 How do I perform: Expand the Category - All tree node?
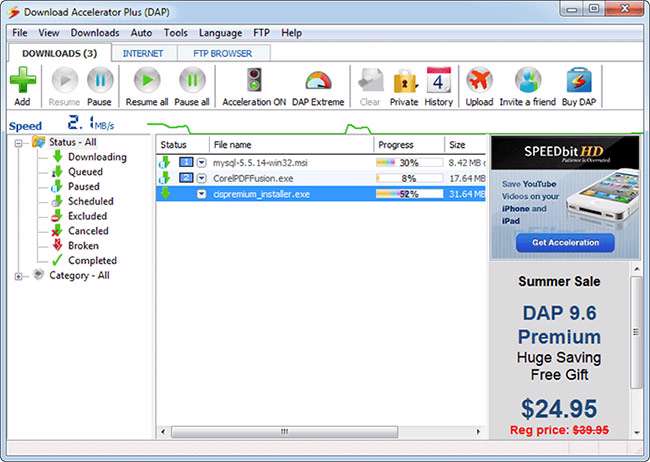[18, 276]
